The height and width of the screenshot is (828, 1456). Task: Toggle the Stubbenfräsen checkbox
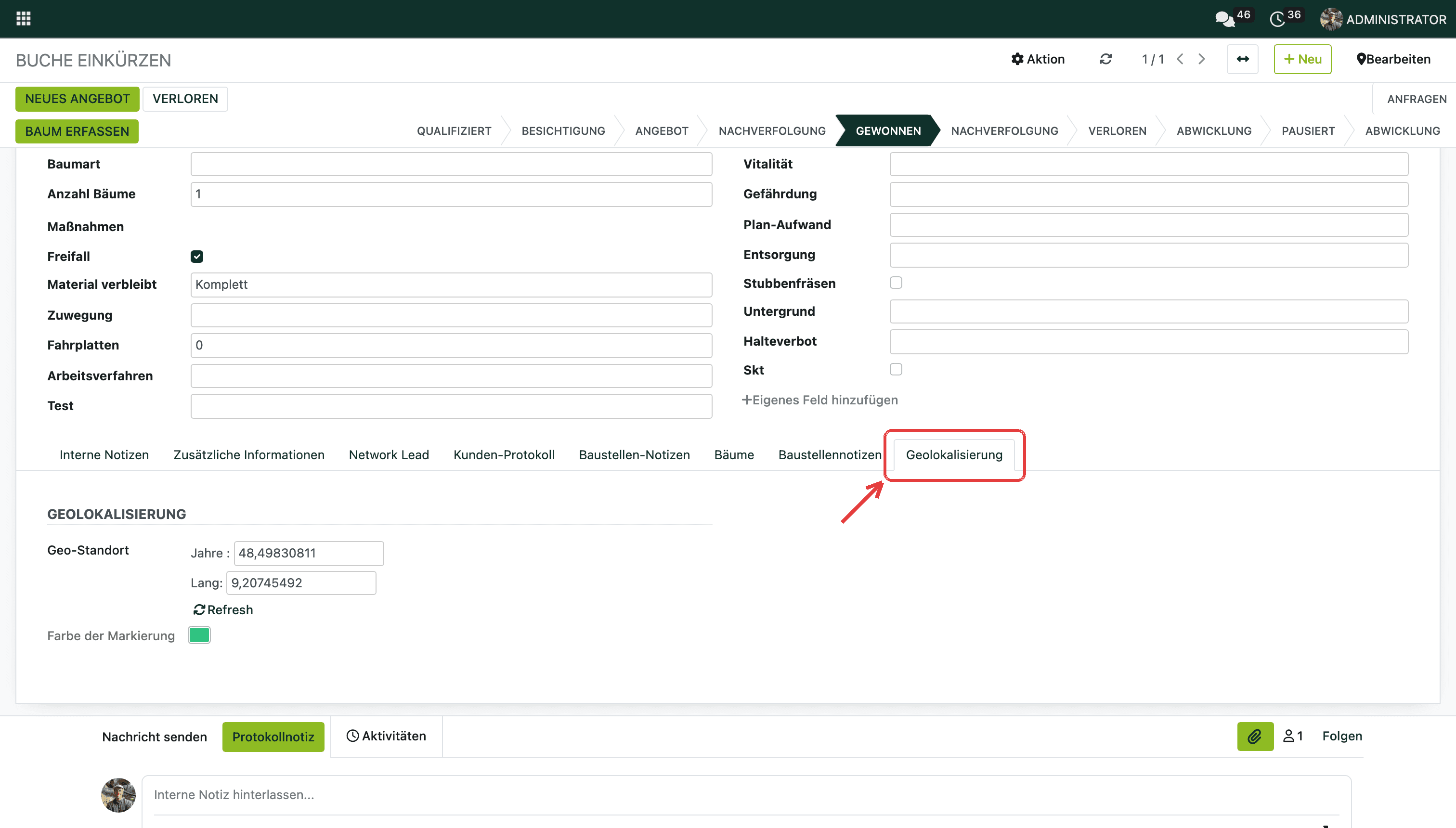896,283
